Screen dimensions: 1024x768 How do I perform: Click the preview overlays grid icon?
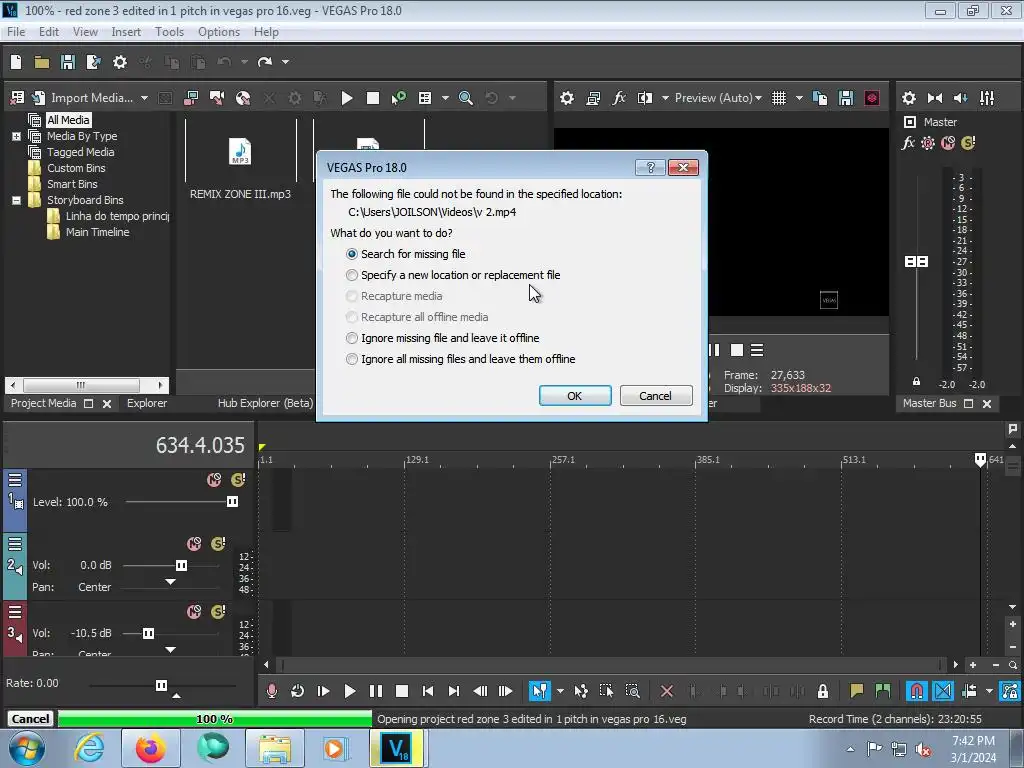[x=779, y=98]
